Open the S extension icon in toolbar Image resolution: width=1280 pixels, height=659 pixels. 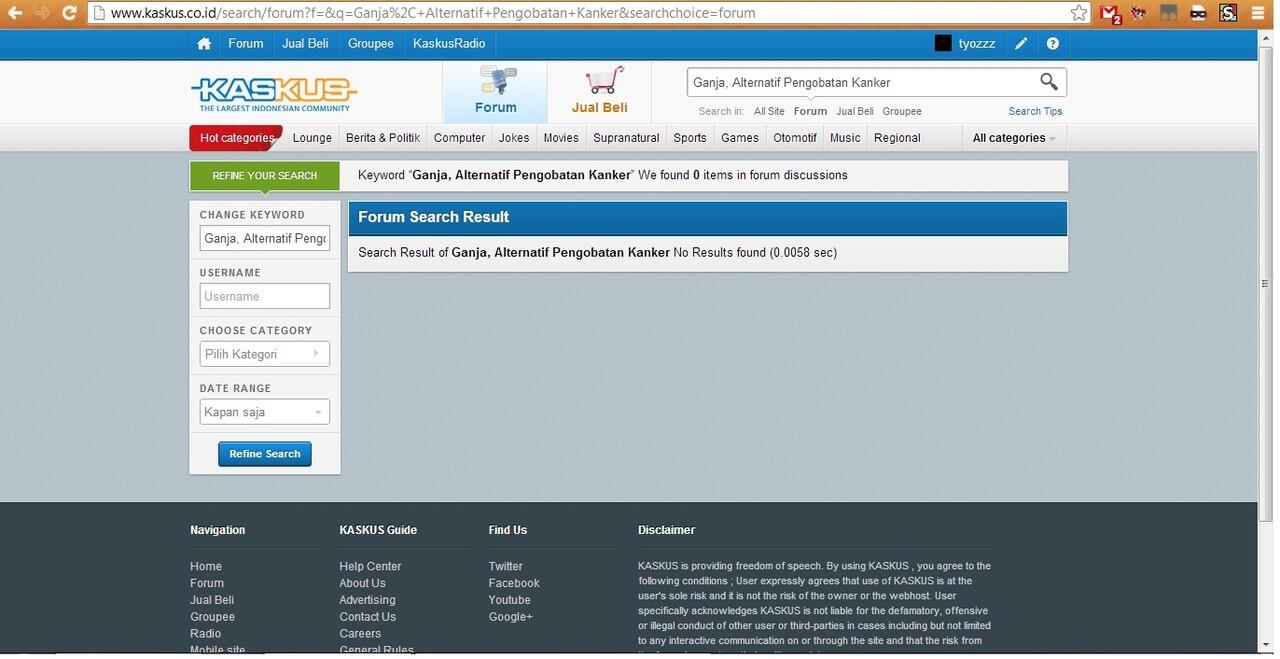coord(1228,13)
